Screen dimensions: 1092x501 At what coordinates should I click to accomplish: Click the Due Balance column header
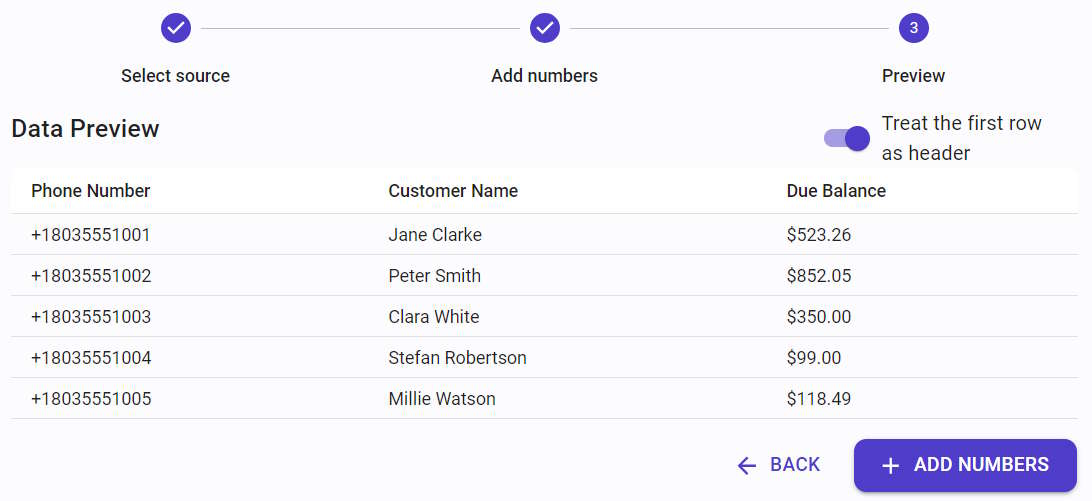click(836, 191)
